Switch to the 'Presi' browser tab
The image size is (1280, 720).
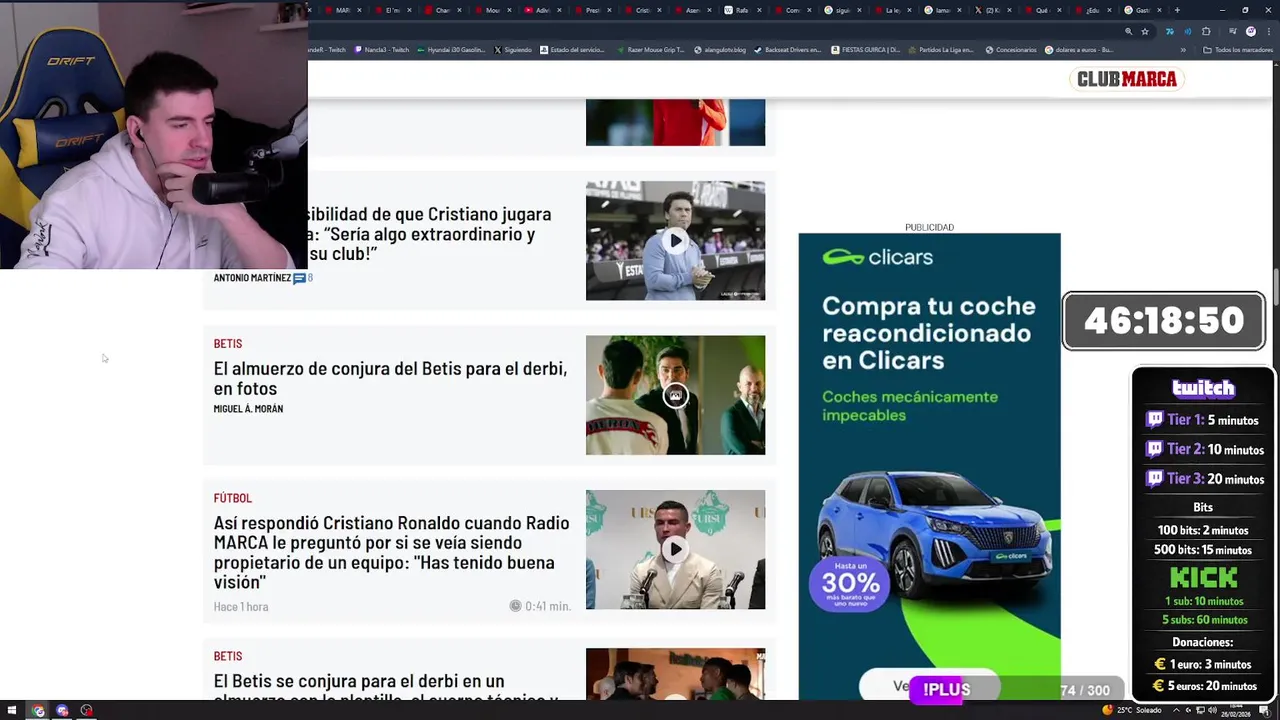[595, 10]
